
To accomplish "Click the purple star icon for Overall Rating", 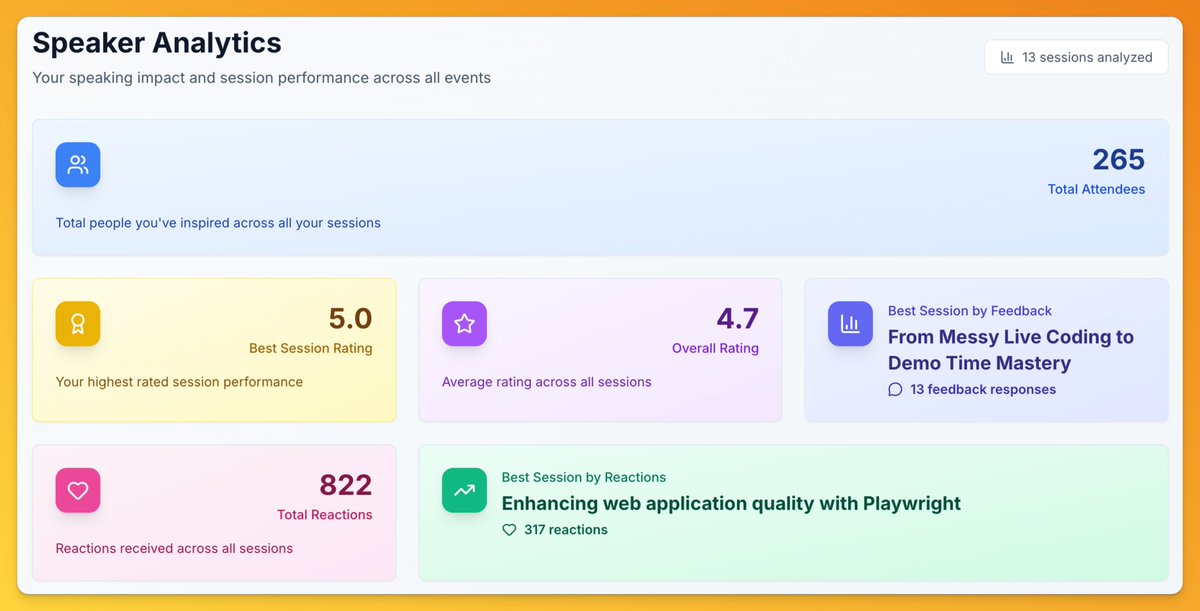I will click(464, 325).
